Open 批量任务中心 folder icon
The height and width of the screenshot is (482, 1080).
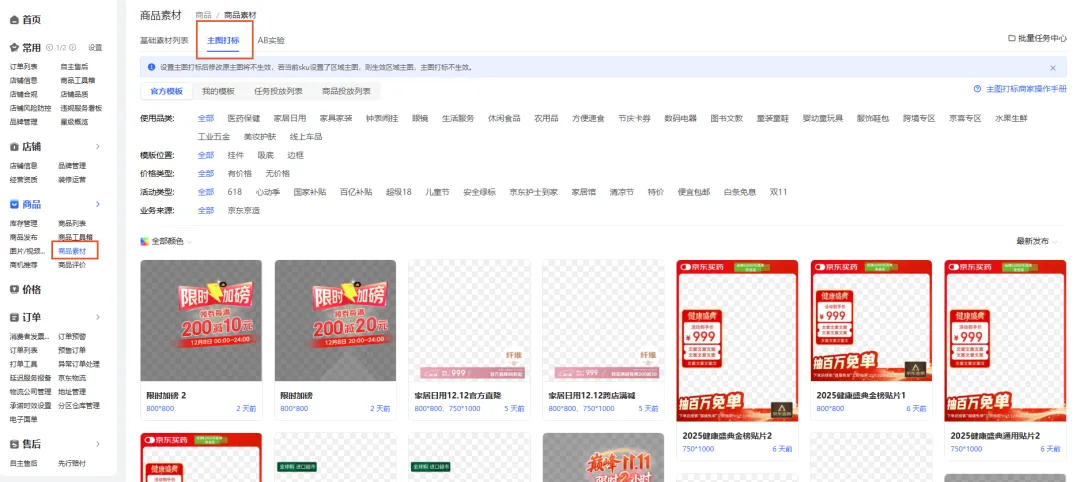click(x=1012, y=39)
